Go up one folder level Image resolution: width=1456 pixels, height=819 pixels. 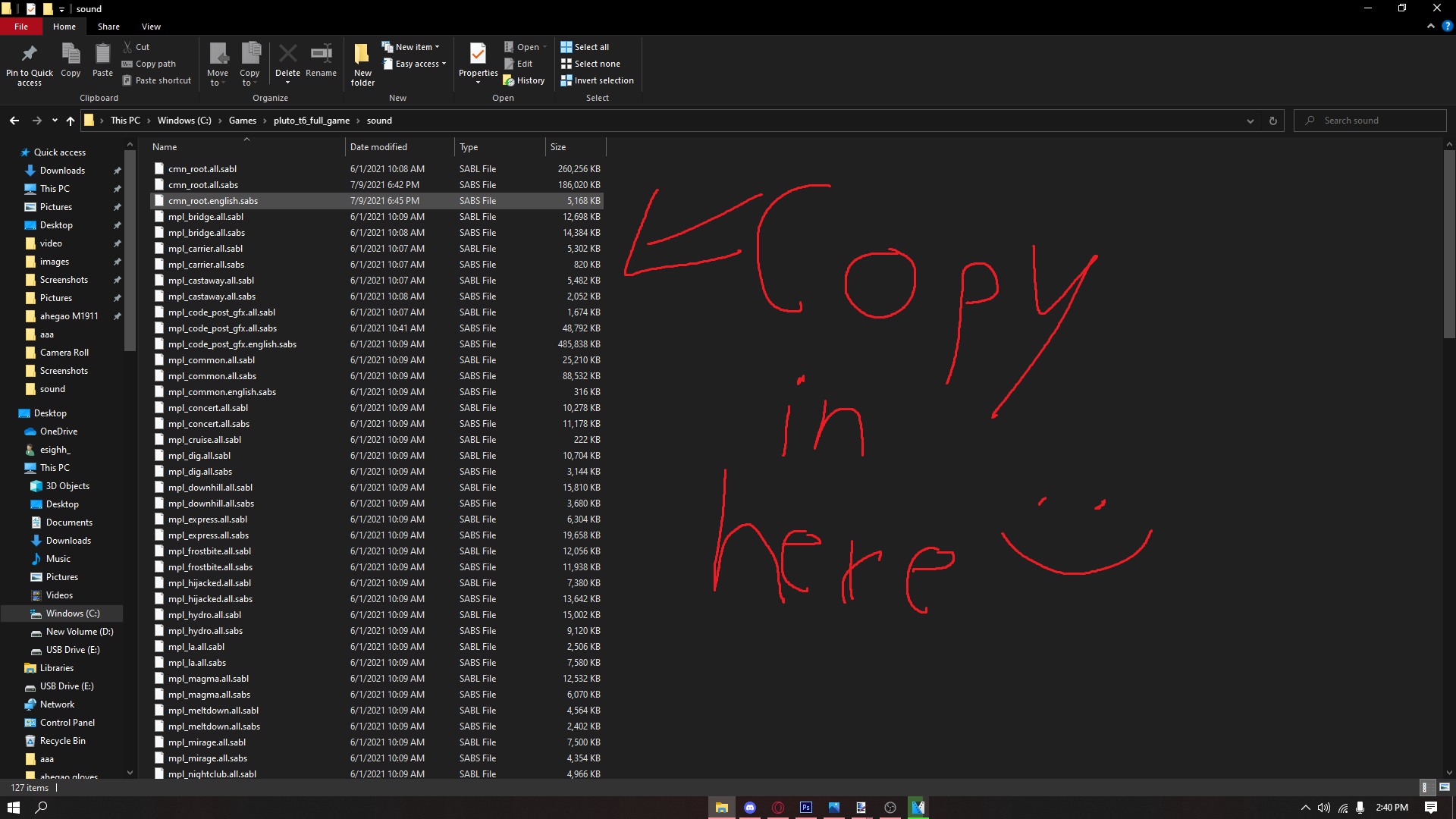(x=71, y=121)
